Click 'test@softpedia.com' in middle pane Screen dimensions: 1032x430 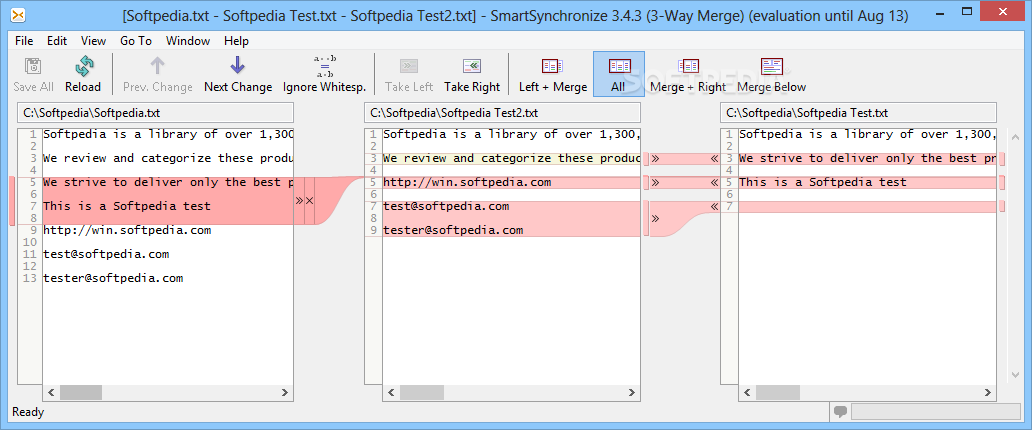point(446,206)
